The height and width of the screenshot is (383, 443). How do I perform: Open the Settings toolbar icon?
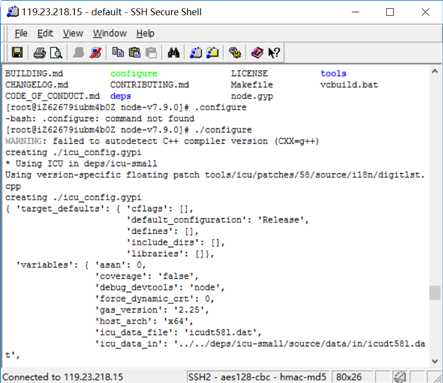pos(235,52)
